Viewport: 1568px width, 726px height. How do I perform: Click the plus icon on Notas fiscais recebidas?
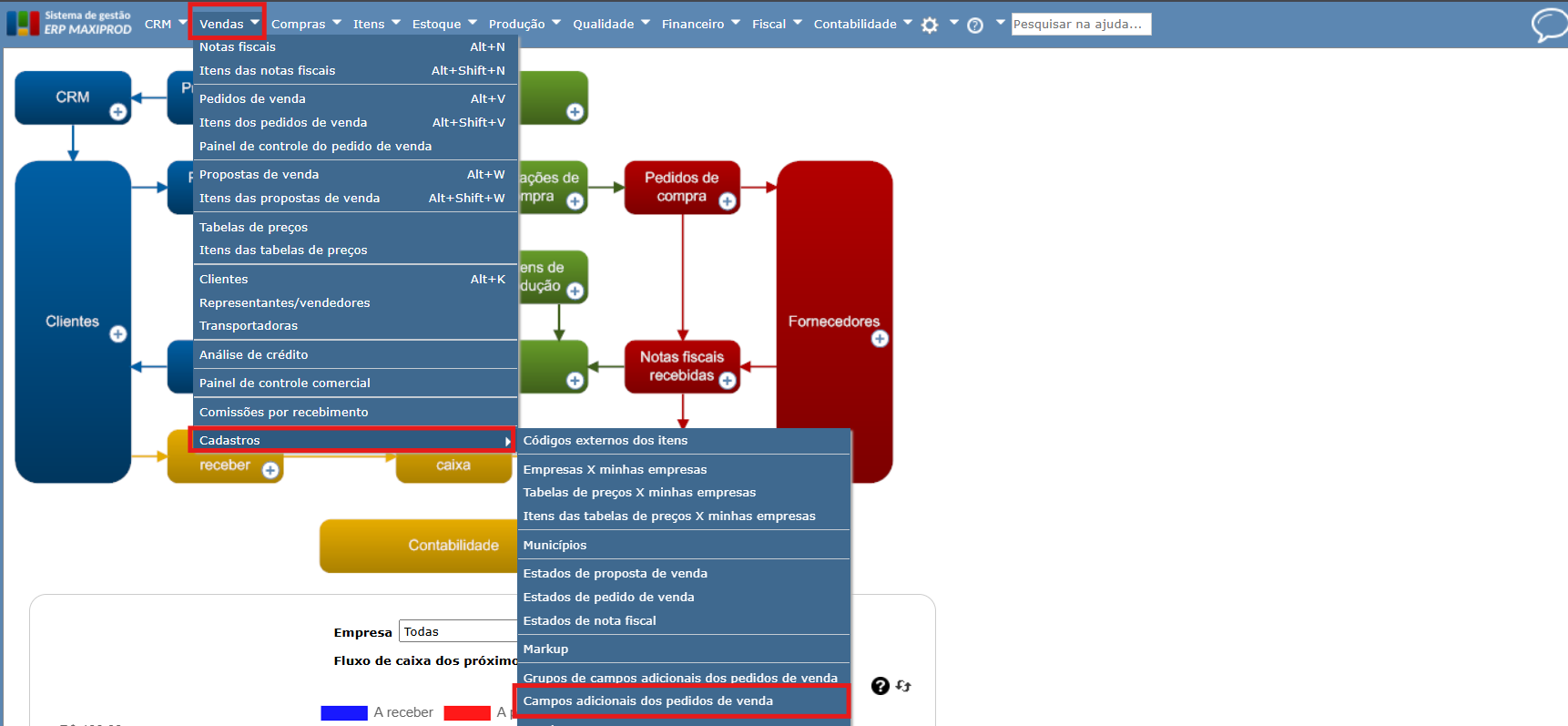click(728, 381)
